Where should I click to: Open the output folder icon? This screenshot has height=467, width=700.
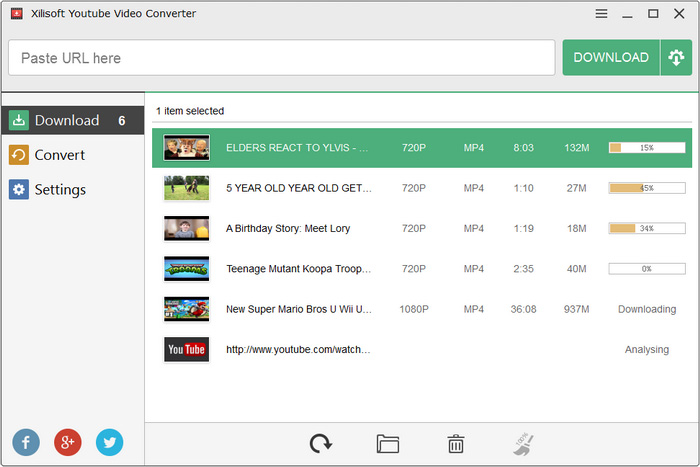(388, 444)
